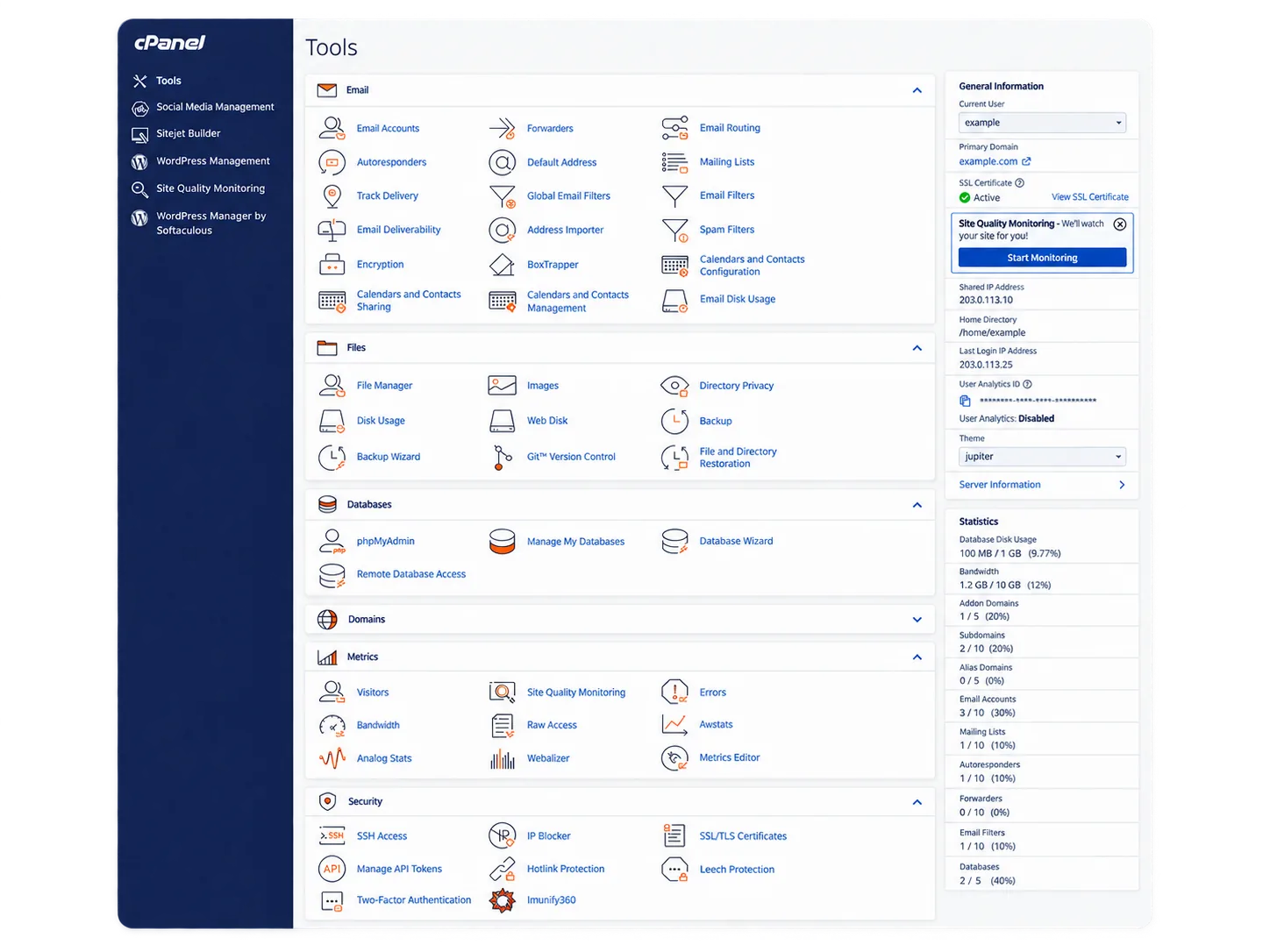Click the Imunify360 icon
This screenshot has width=1270, height=952.
point(502,900)
